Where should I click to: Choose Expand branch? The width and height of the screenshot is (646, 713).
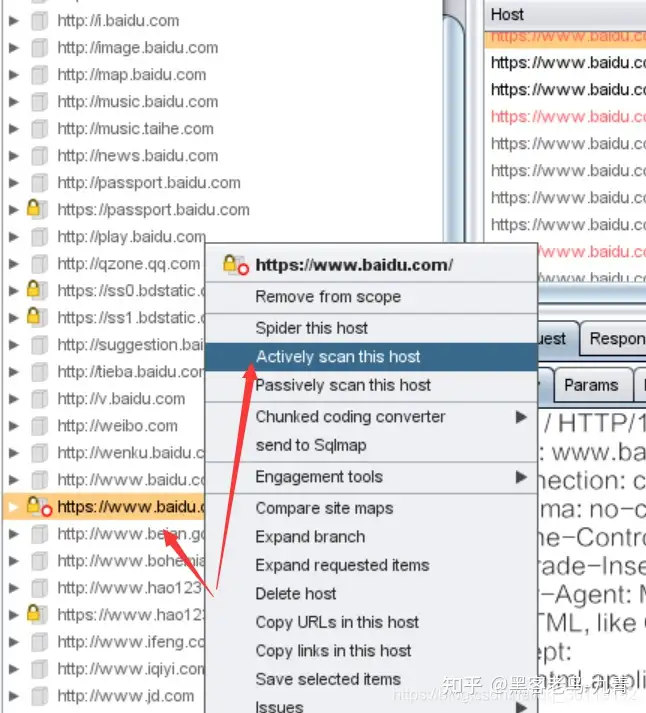point(371,537)
